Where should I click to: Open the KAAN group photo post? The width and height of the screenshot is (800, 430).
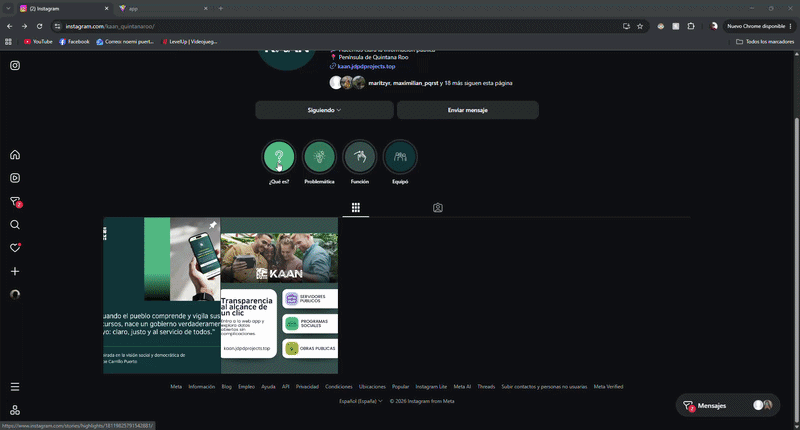279,295
